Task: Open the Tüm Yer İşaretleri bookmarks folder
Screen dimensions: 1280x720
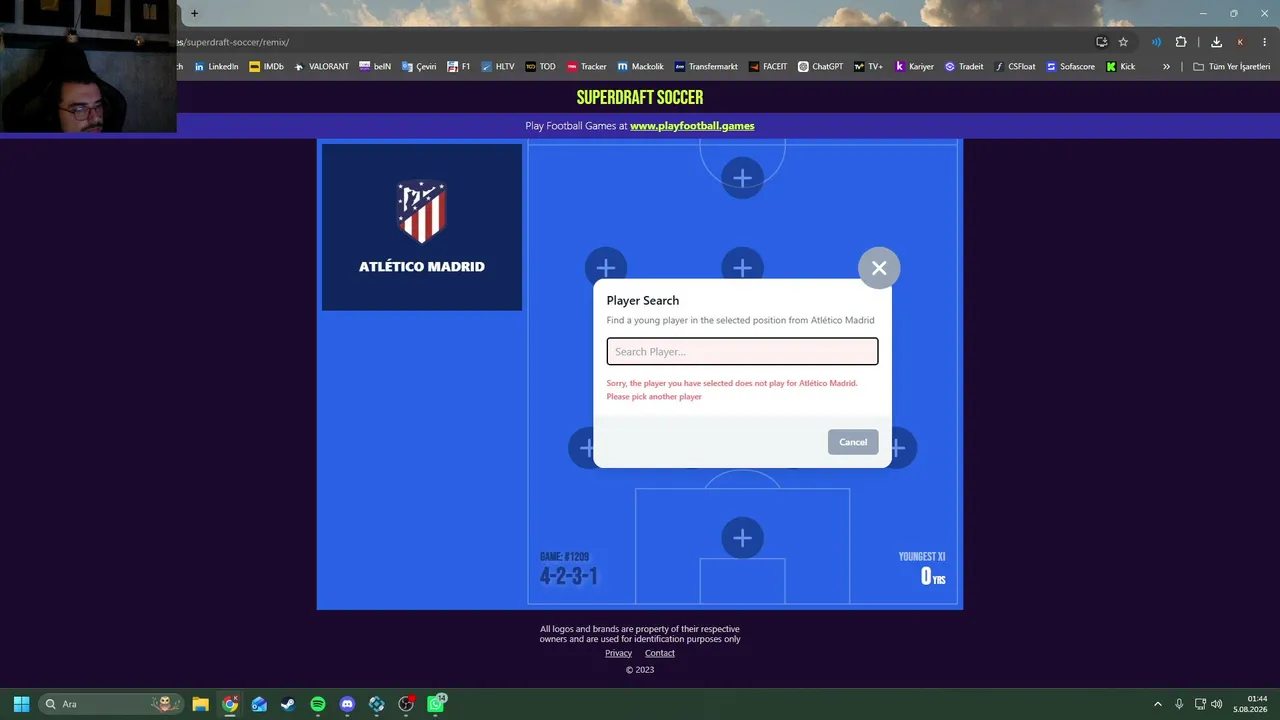Action: (1232, 67)
